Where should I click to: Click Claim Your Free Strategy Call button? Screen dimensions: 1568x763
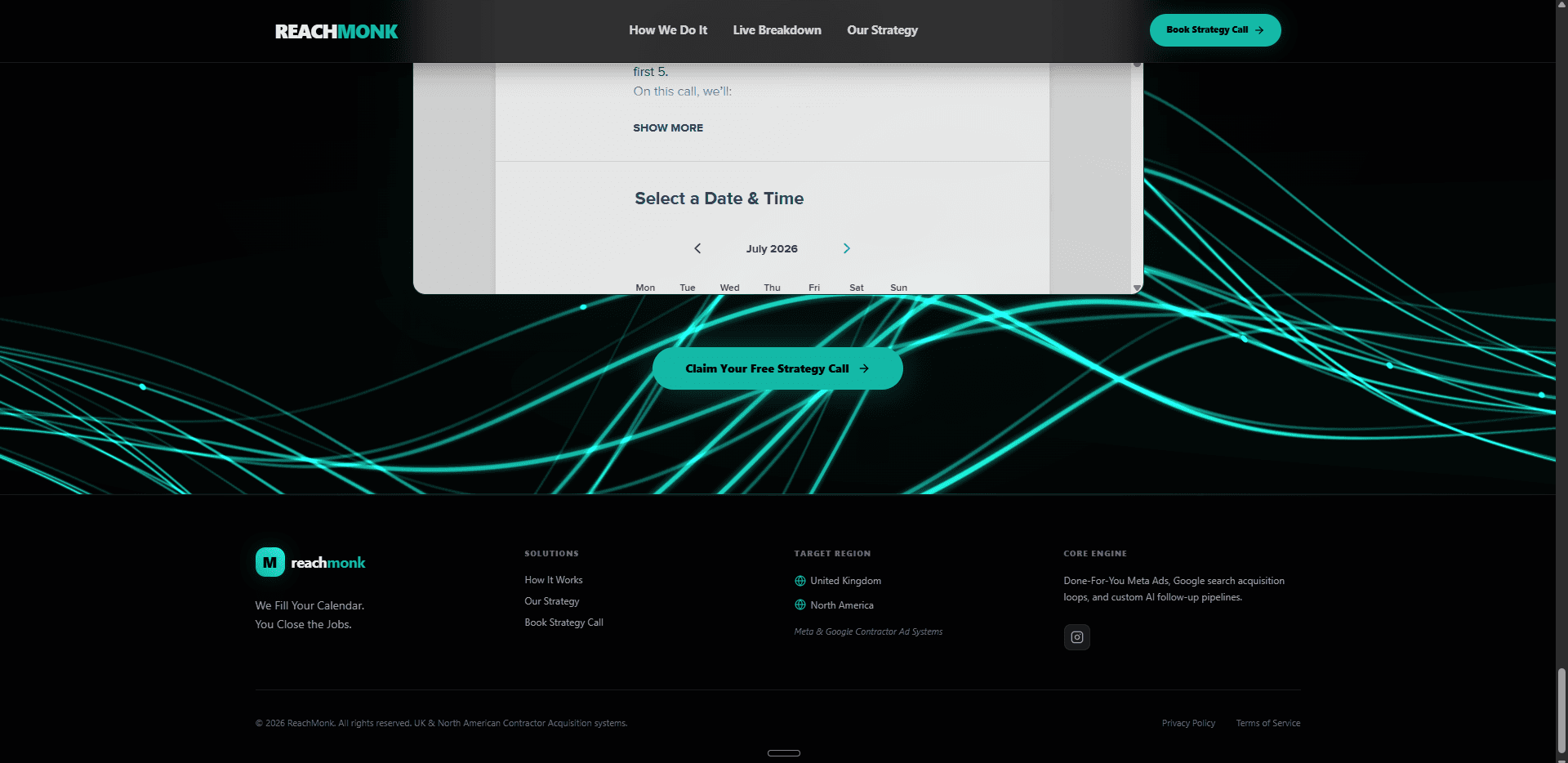click(777, 368)
